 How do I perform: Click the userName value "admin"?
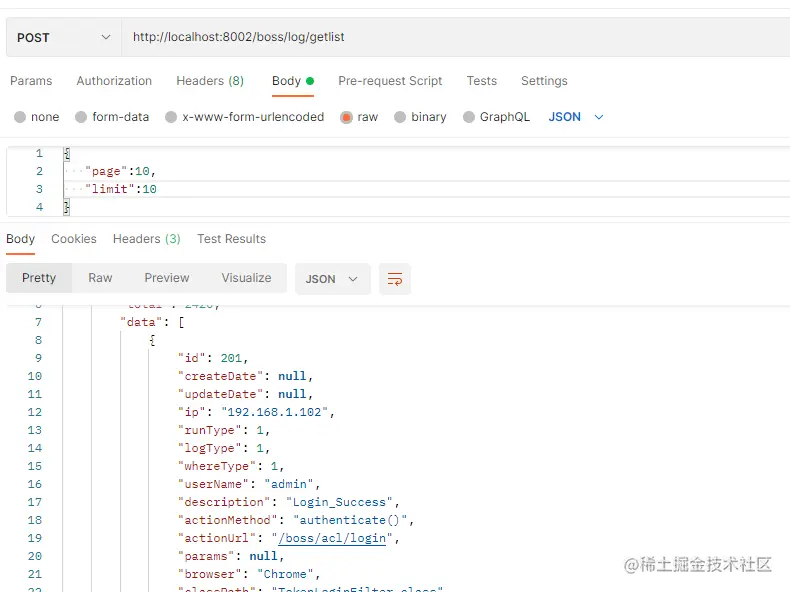(x=289, y=484)
